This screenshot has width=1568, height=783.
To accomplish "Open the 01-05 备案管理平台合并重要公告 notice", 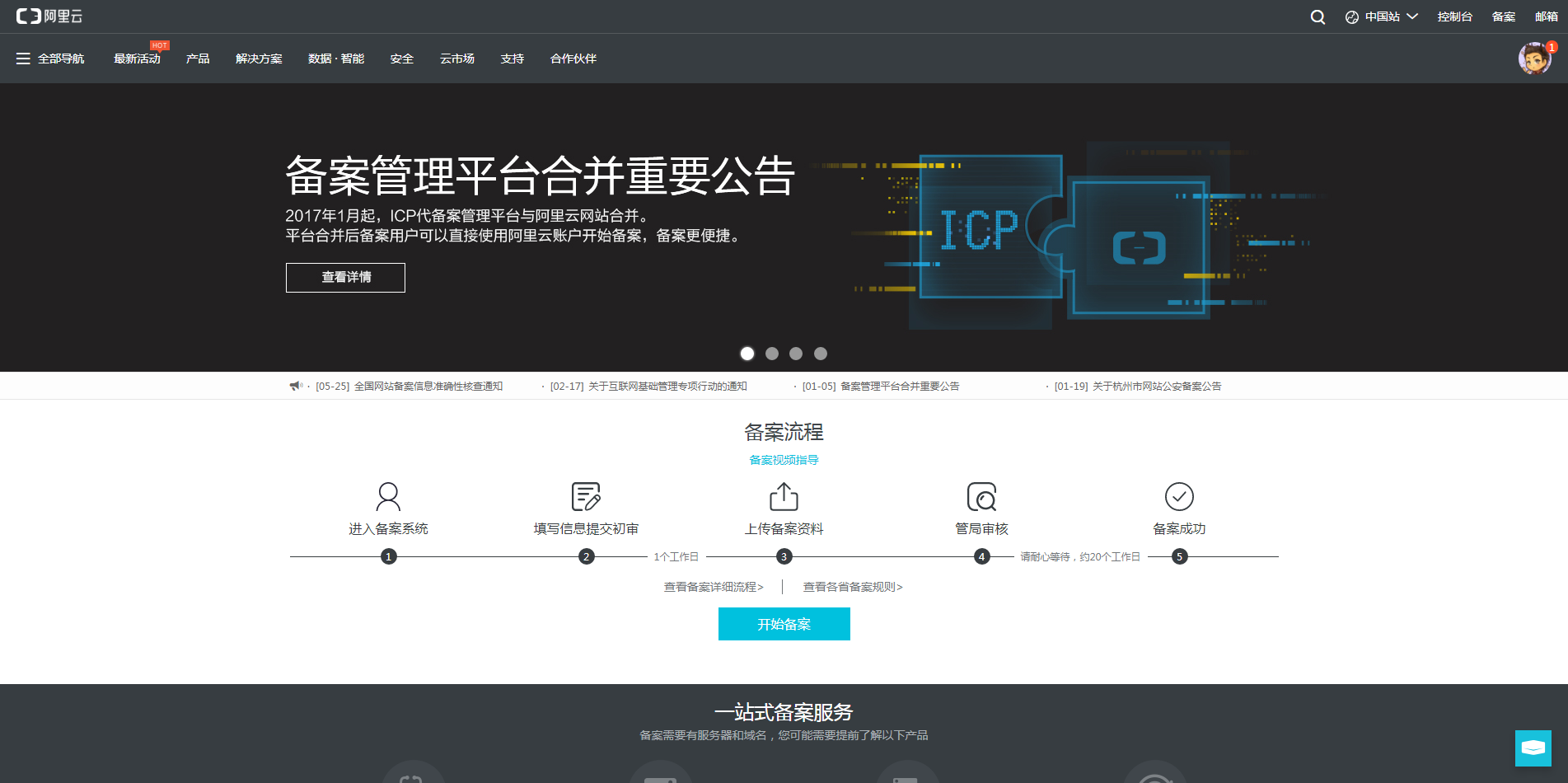I will 881,386.
